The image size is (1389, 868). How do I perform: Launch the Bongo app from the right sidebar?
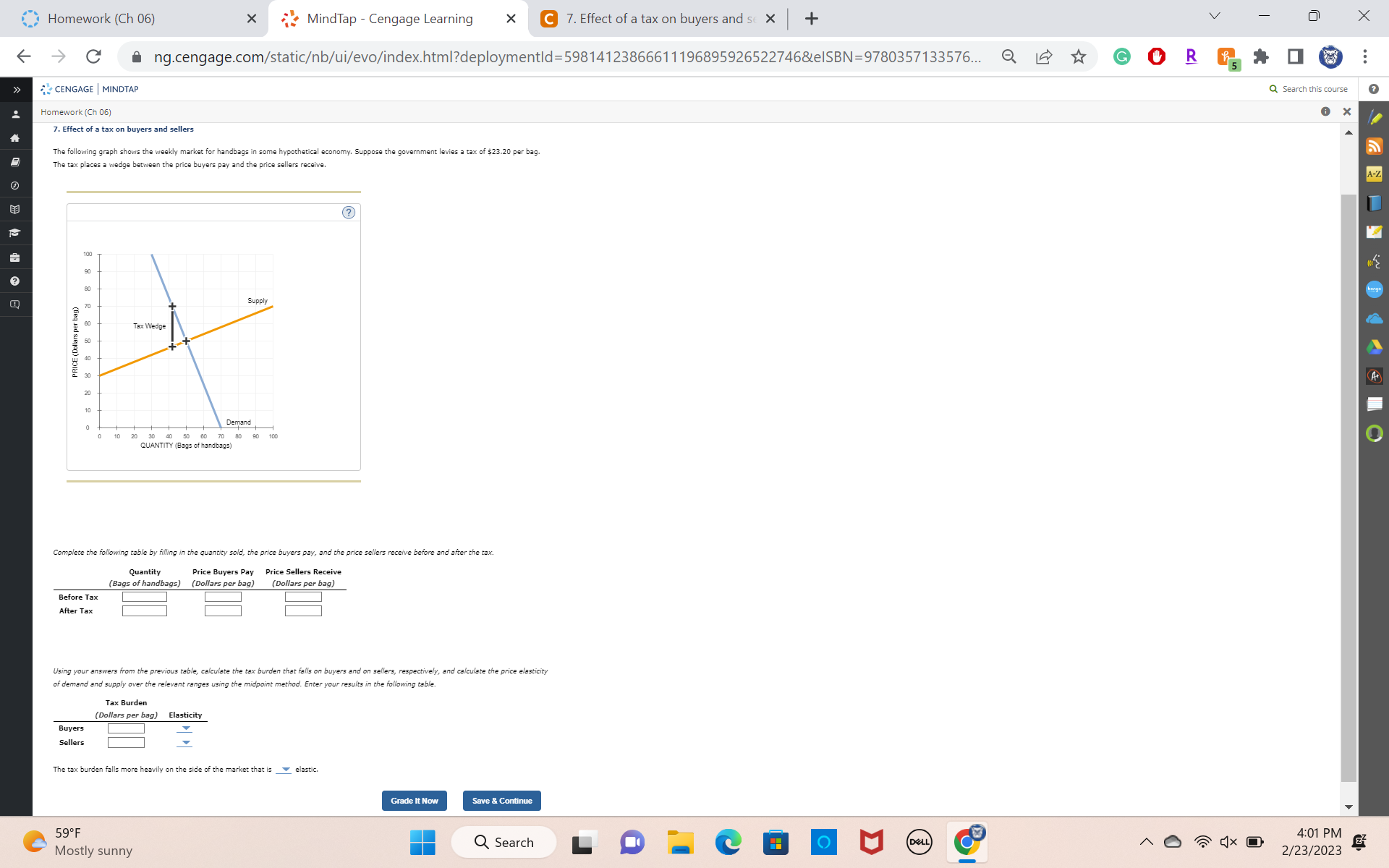(1375, 289)
